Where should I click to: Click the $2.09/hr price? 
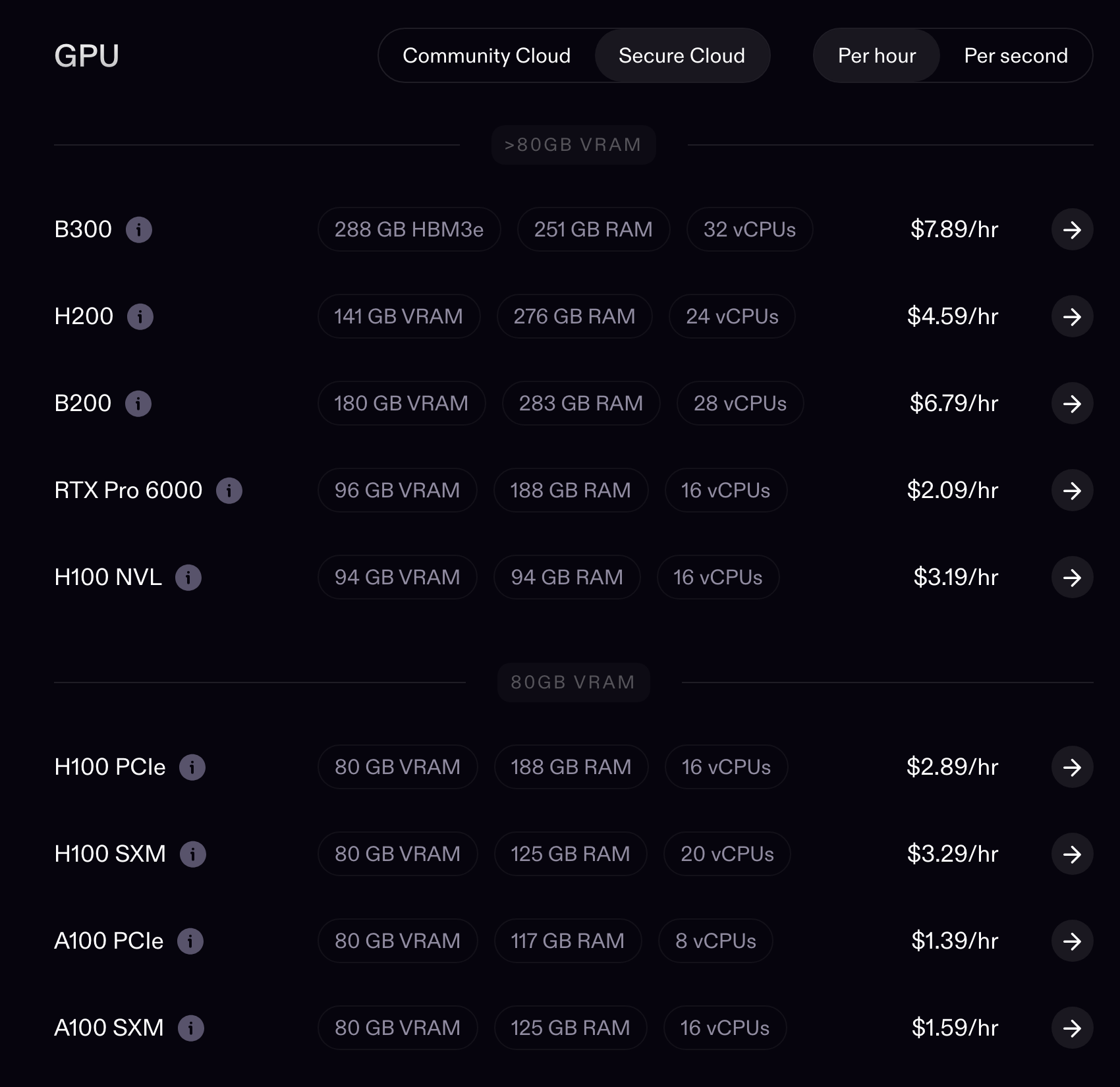[x=953, y=490]
